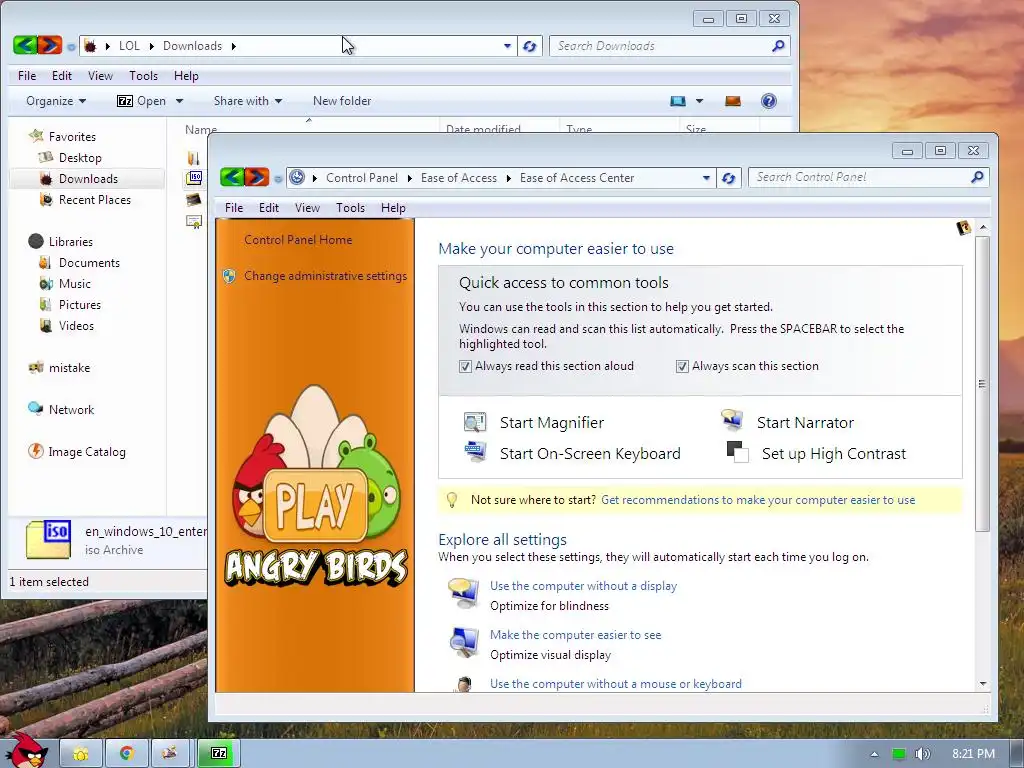Open Control Panel Home link
The width and height of the screenshot is (1024, 768).
coord(298,240)
